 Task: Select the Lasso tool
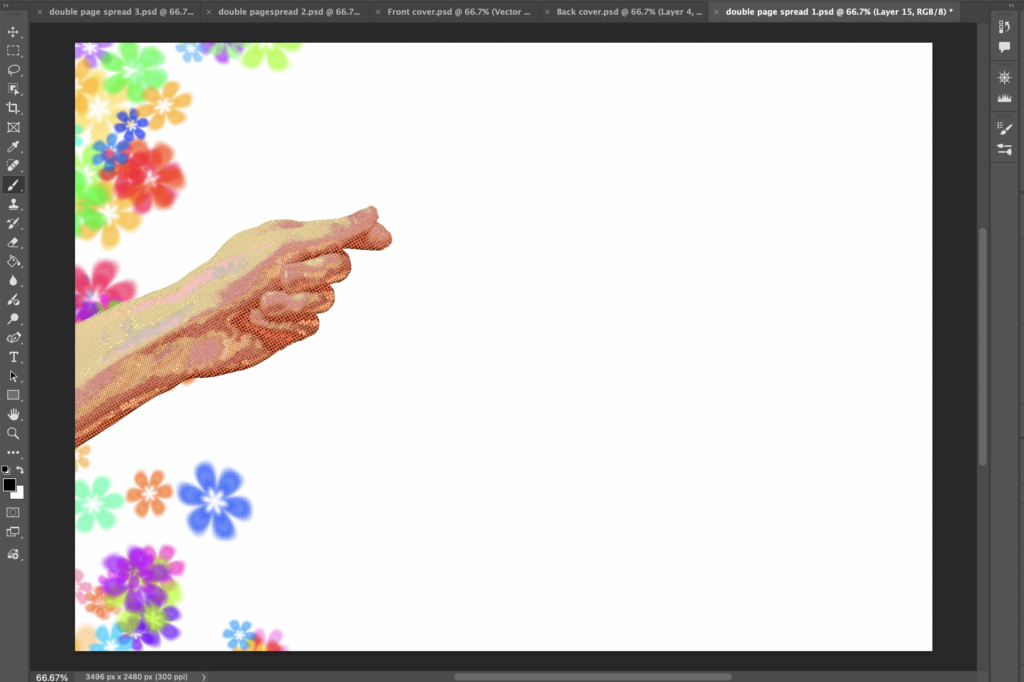[14, 70]
